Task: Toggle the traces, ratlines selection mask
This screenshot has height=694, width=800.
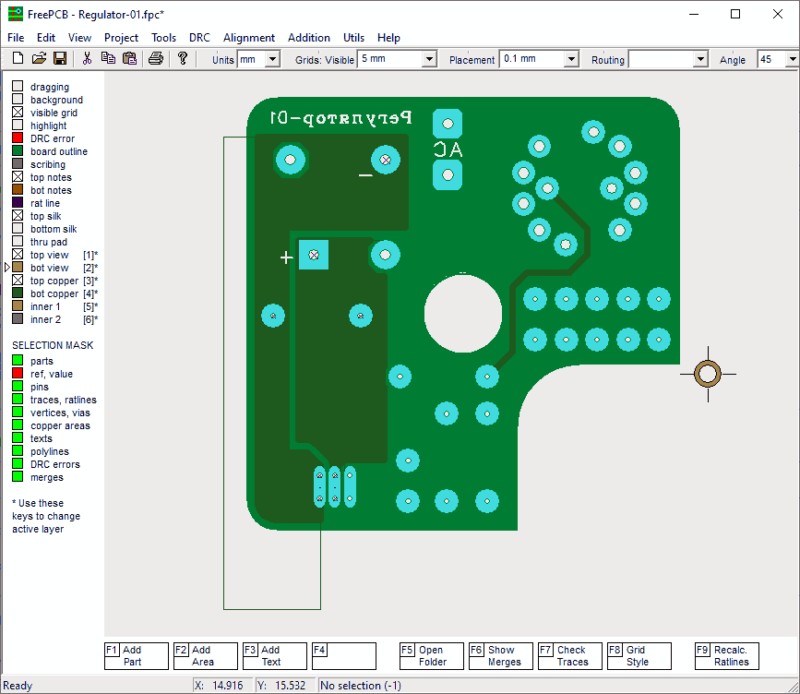Action: [18, 399]
